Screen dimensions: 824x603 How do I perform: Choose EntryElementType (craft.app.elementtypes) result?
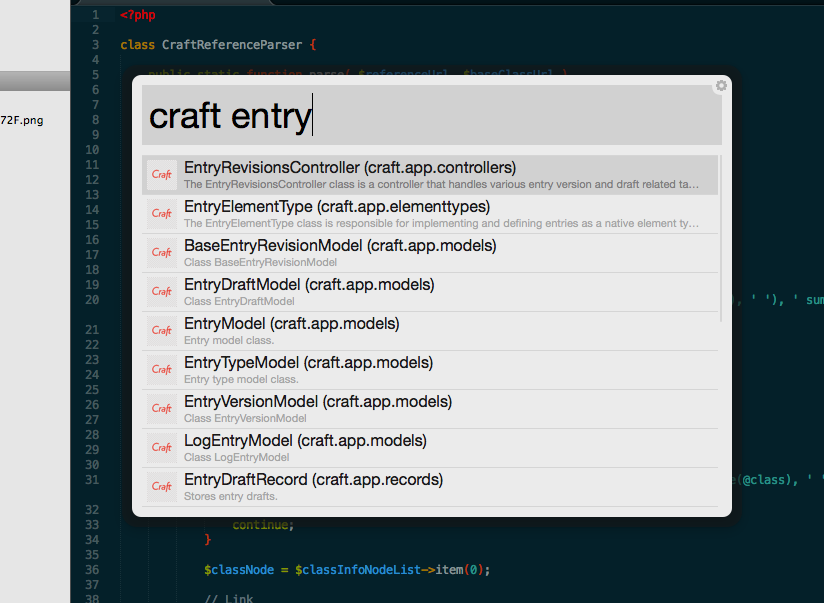click(x=337, y=207)
